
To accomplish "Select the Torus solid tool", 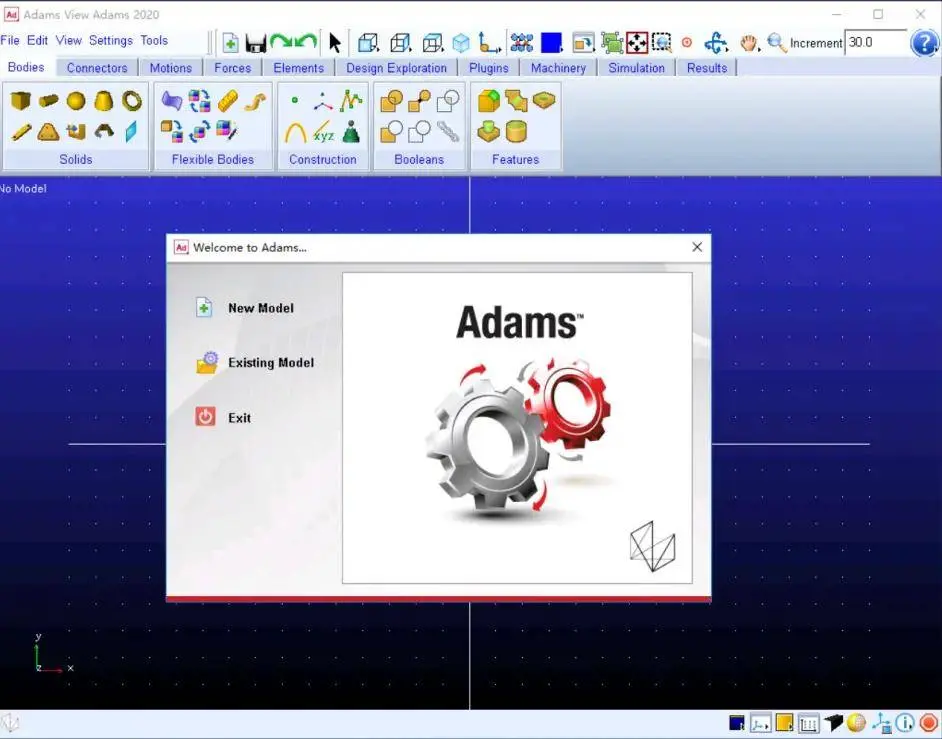I will 132,100.
